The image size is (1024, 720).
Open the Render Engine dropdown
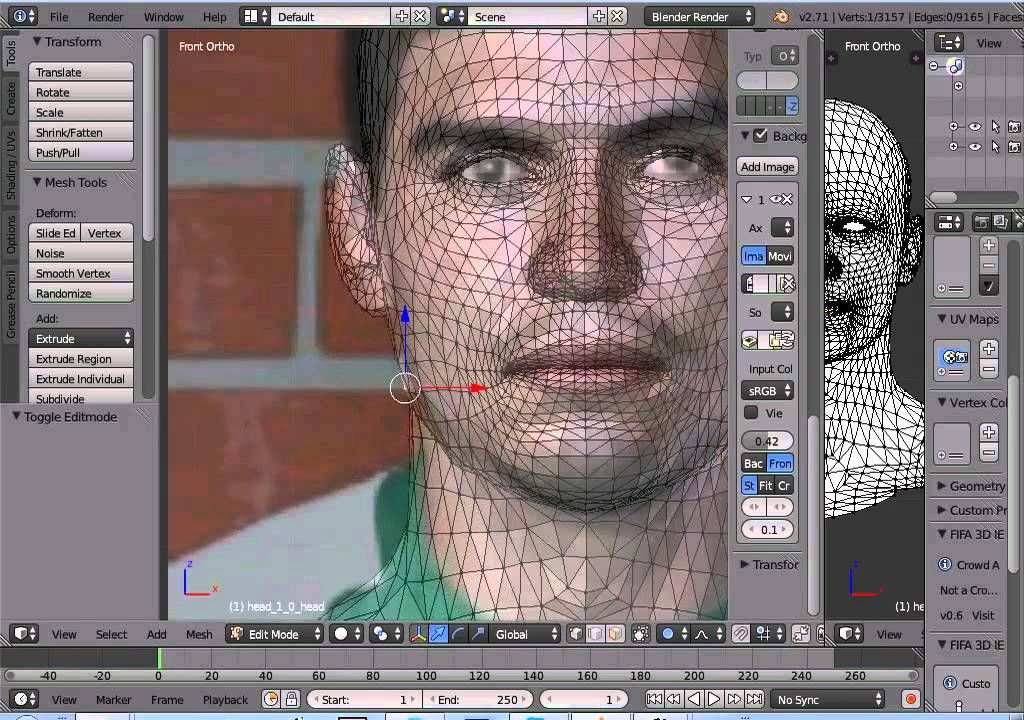699,16
